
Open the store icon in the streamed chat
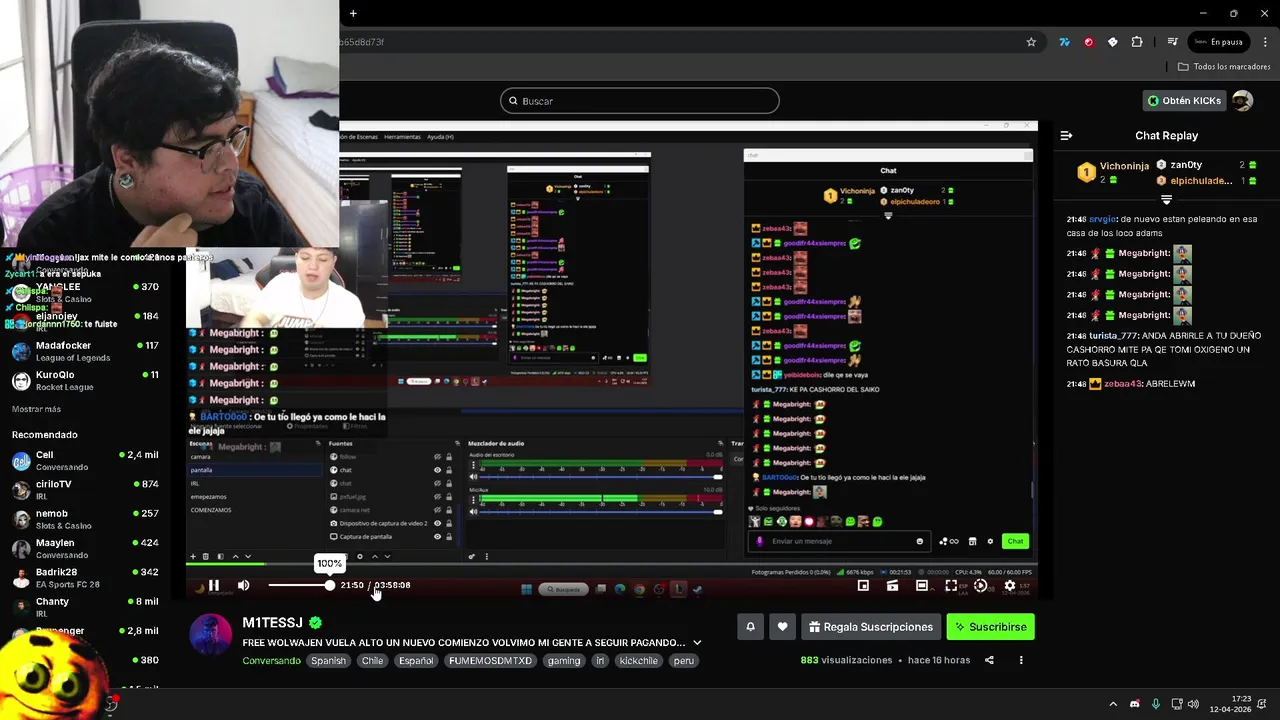(x=972, y=542)
